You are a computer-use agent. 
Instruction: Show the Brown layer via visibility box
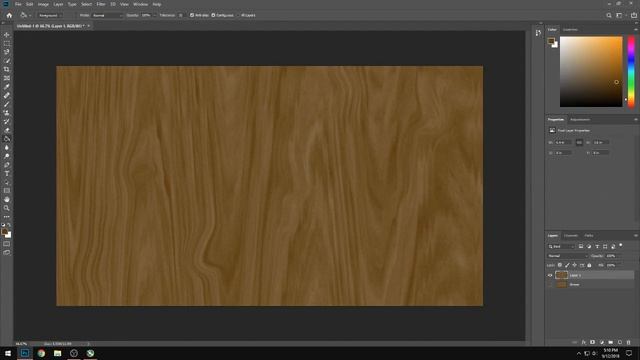pos(550,284)
